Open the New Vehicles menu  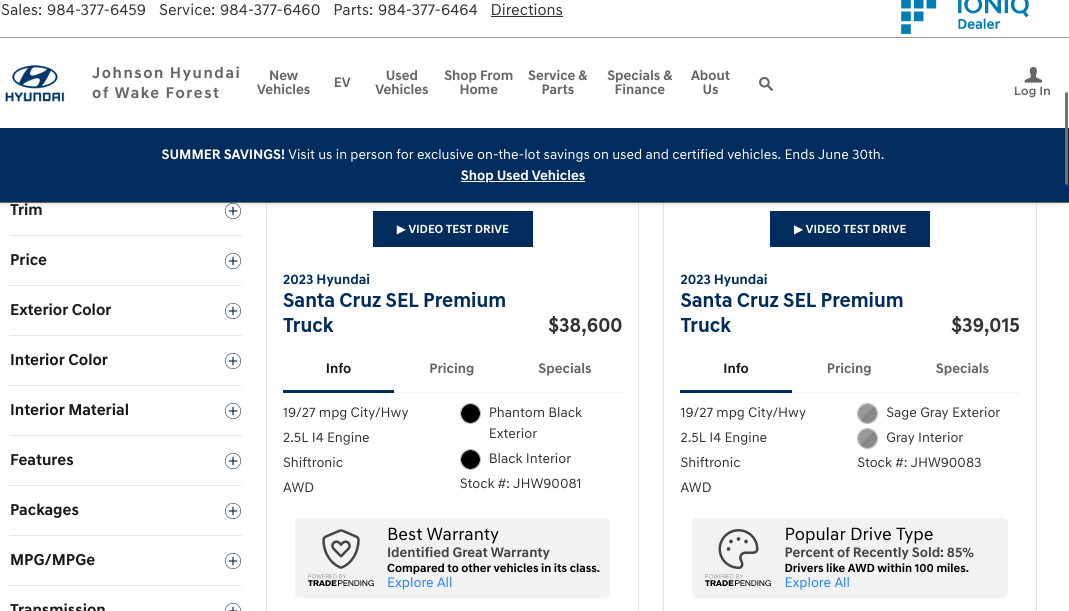tap(283, 83)
